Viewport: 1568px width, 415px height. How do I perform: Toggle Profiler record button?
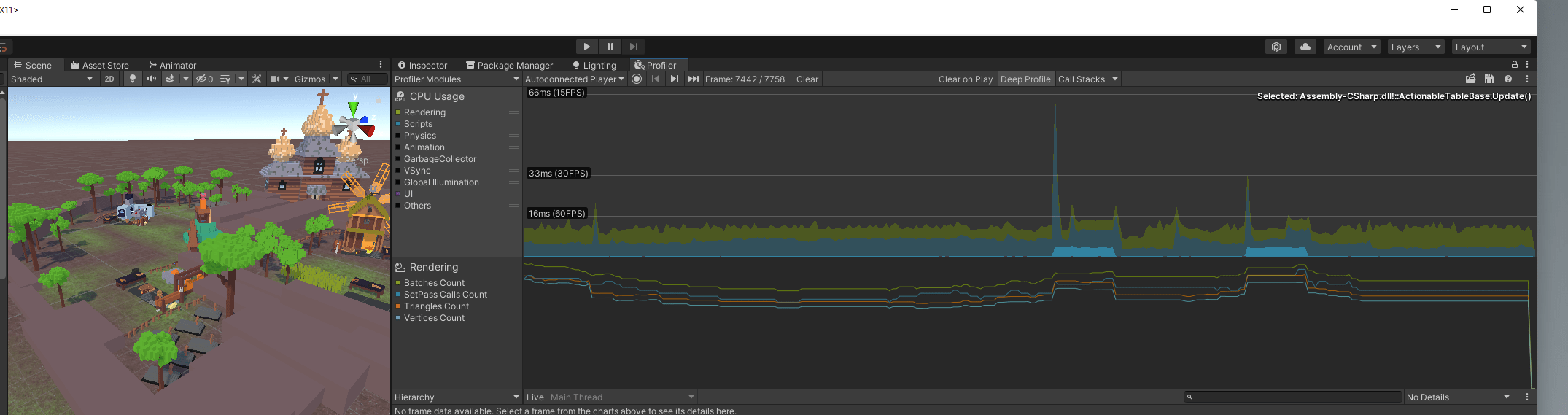tap(637, 79)
